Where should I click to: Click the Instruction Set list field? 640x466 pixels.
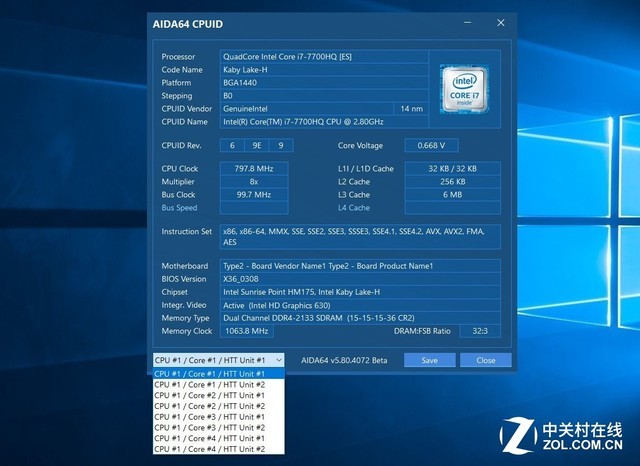click(x=360, y=237)
